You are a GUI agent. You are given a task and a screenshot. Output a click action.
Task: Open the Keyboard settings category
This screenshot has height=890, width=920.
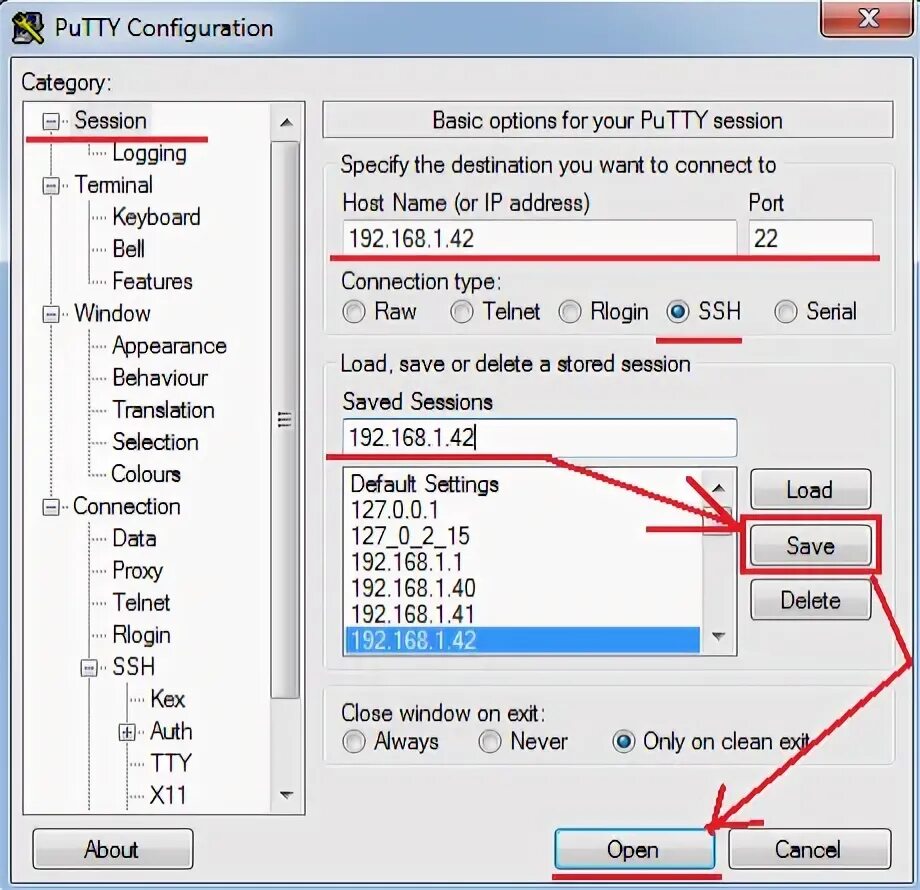pyautogui.click(x=156, y=217)
